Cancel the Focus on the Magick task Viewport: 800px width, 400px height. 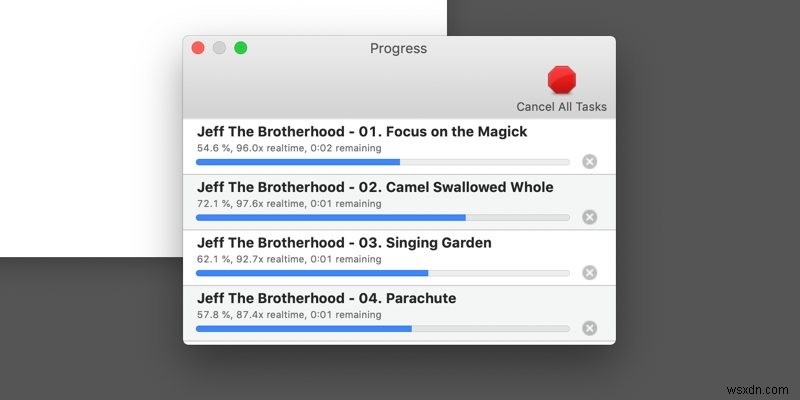[x=589, y=161]
